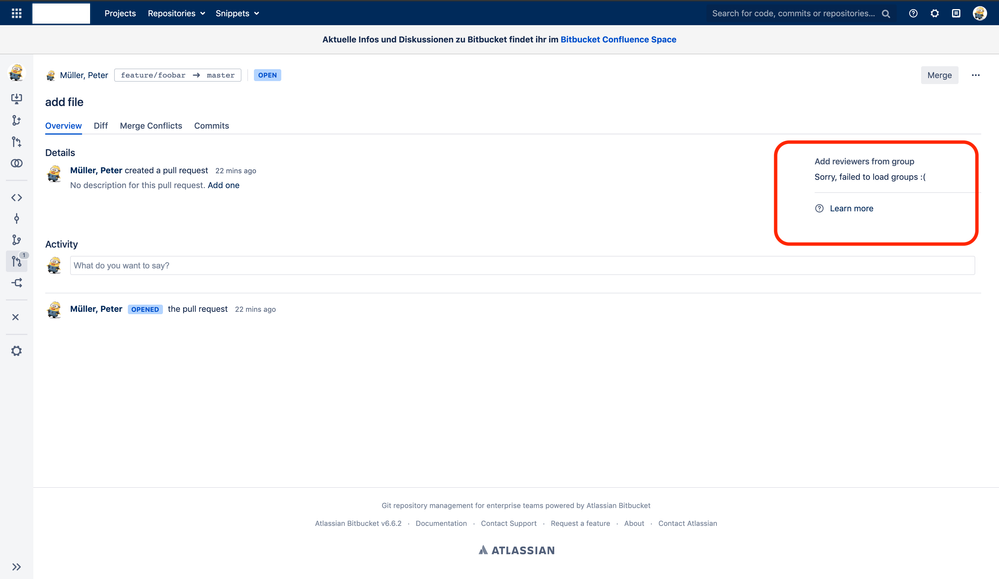Click the X icon in the sidebar

pos(16,317)
